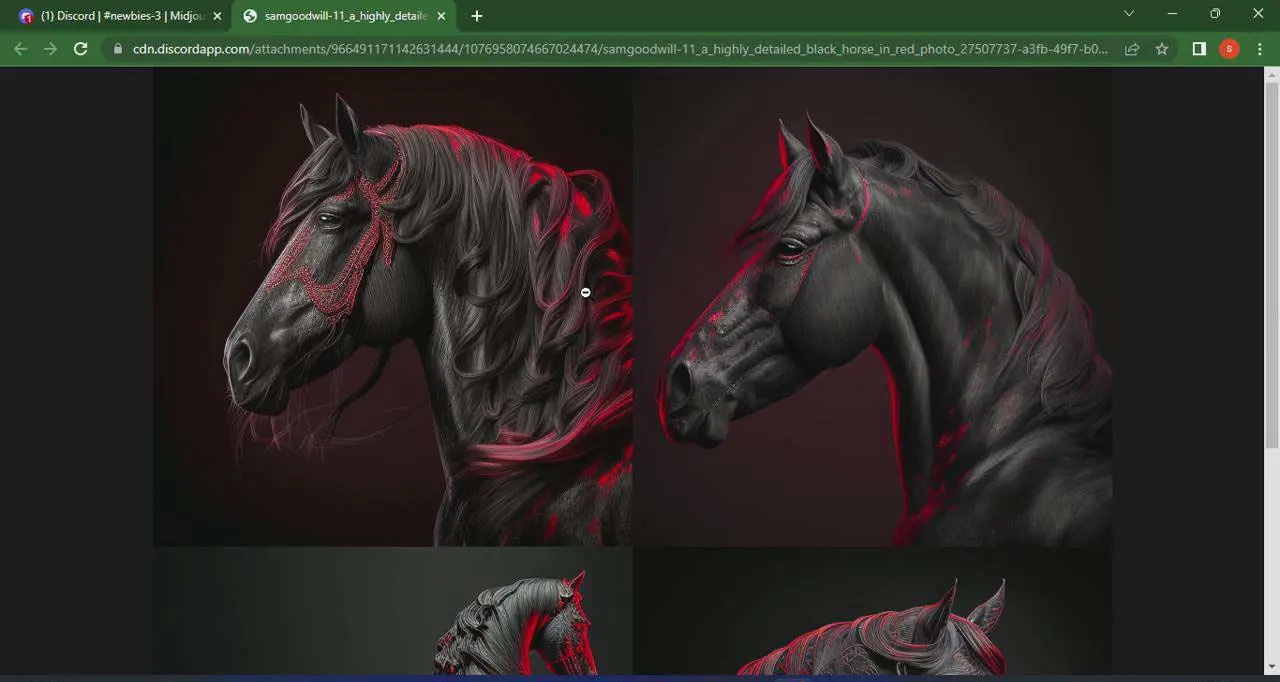
Task: Click the image to zoom out
Action: coord(585,292)
